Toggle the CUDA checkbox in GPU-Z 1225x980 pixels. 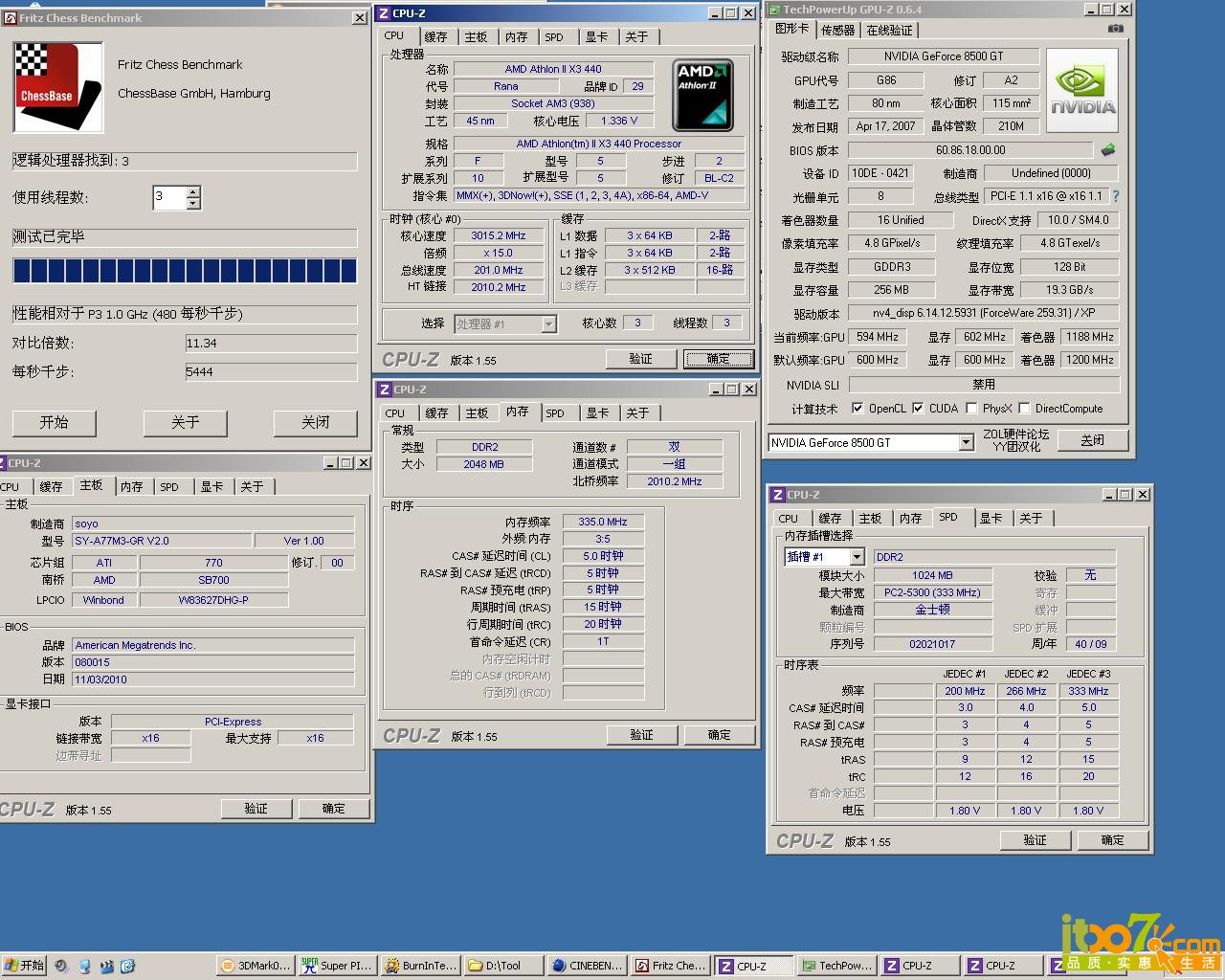[919, 409]
